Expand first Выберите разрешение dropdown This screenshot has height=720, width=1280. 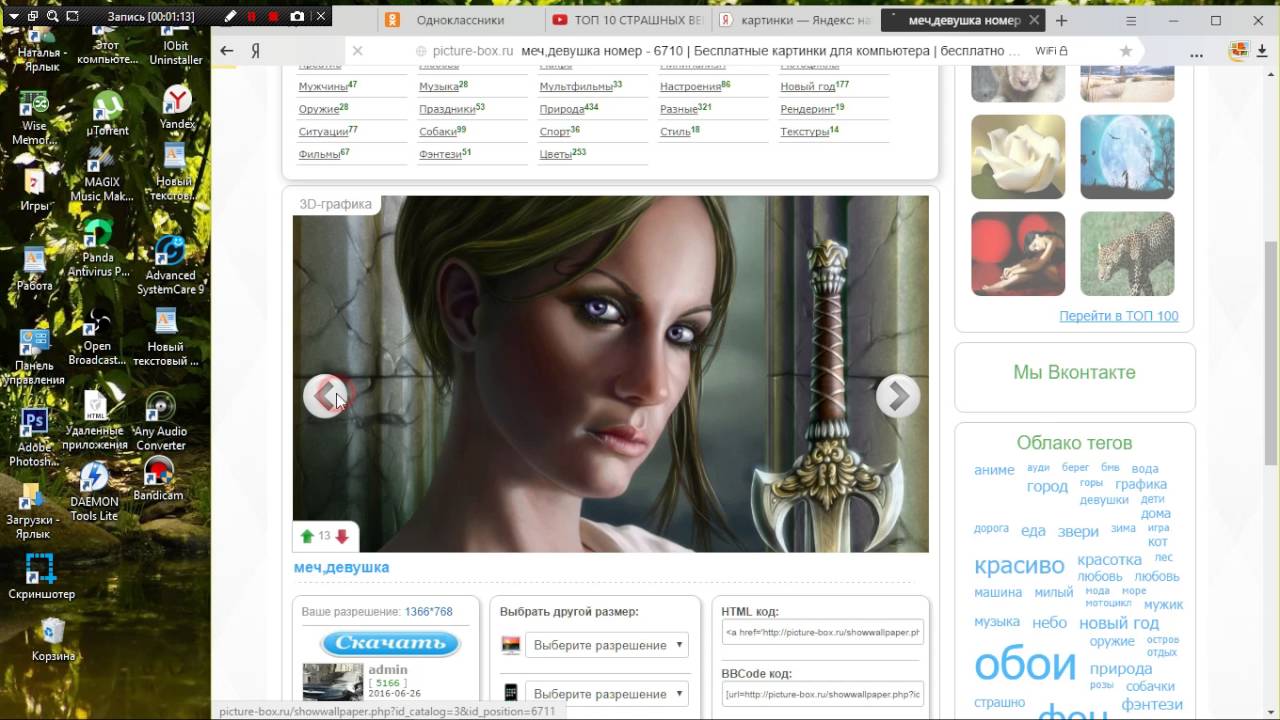tap(607, 645)
